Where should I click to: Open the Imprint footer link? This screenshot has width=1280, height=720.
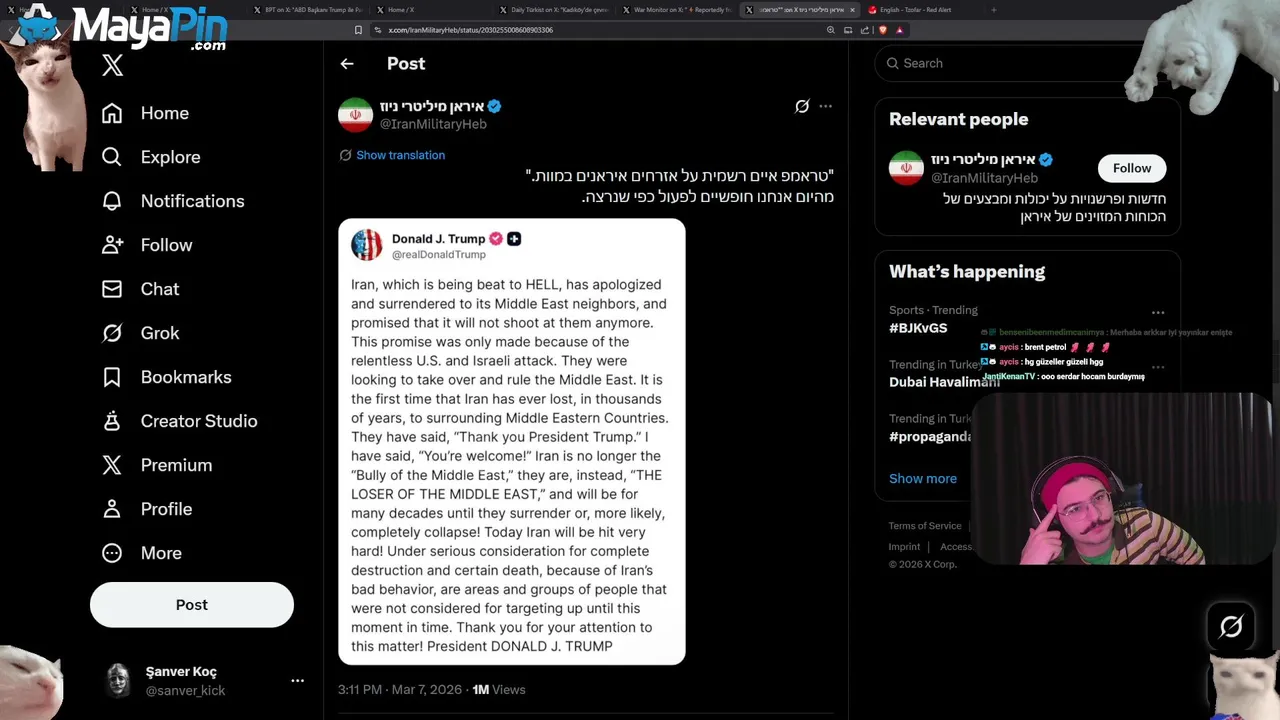click(904, 547)
